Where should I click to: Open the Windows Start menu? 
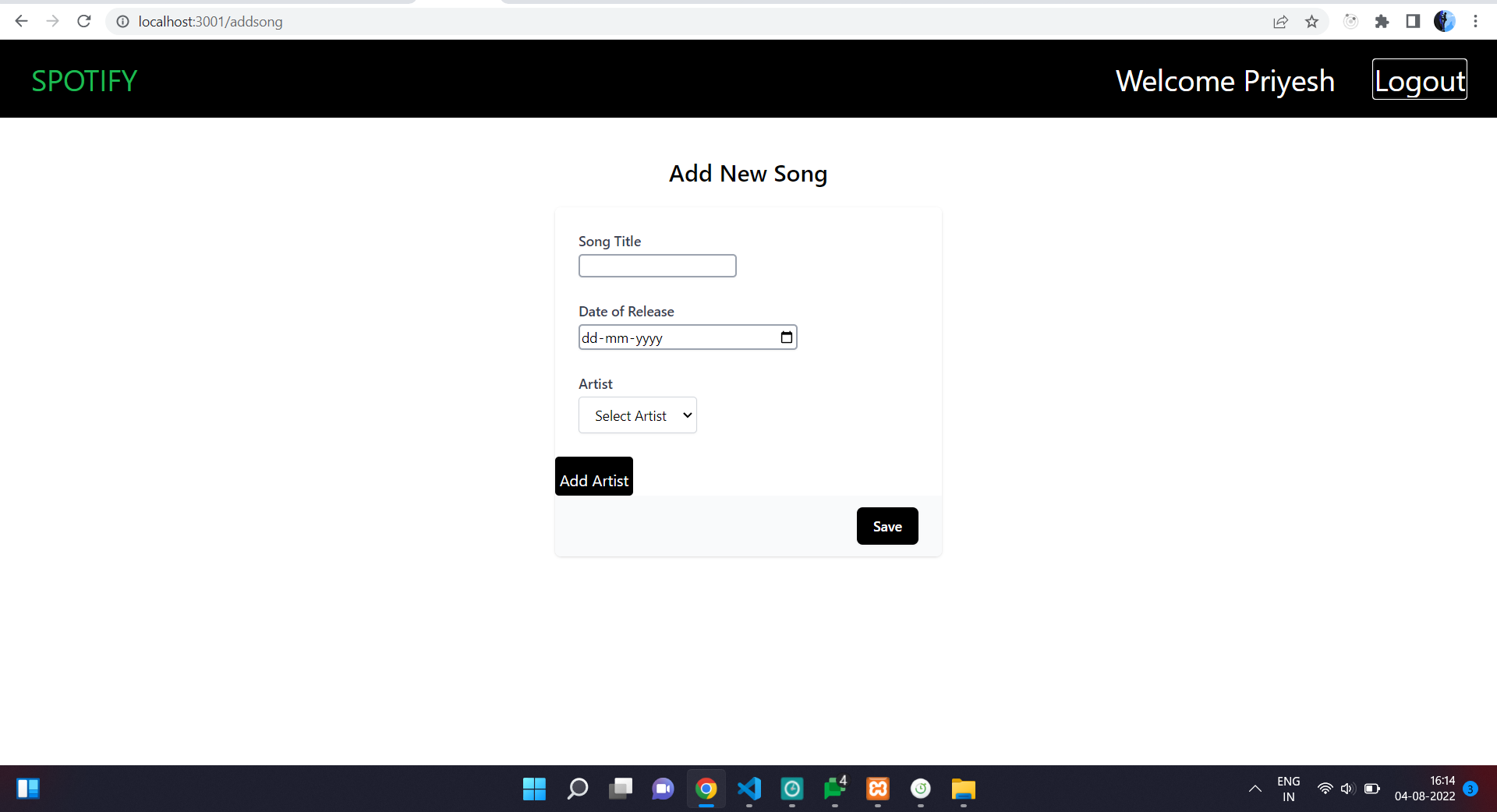tap(534, 789)
